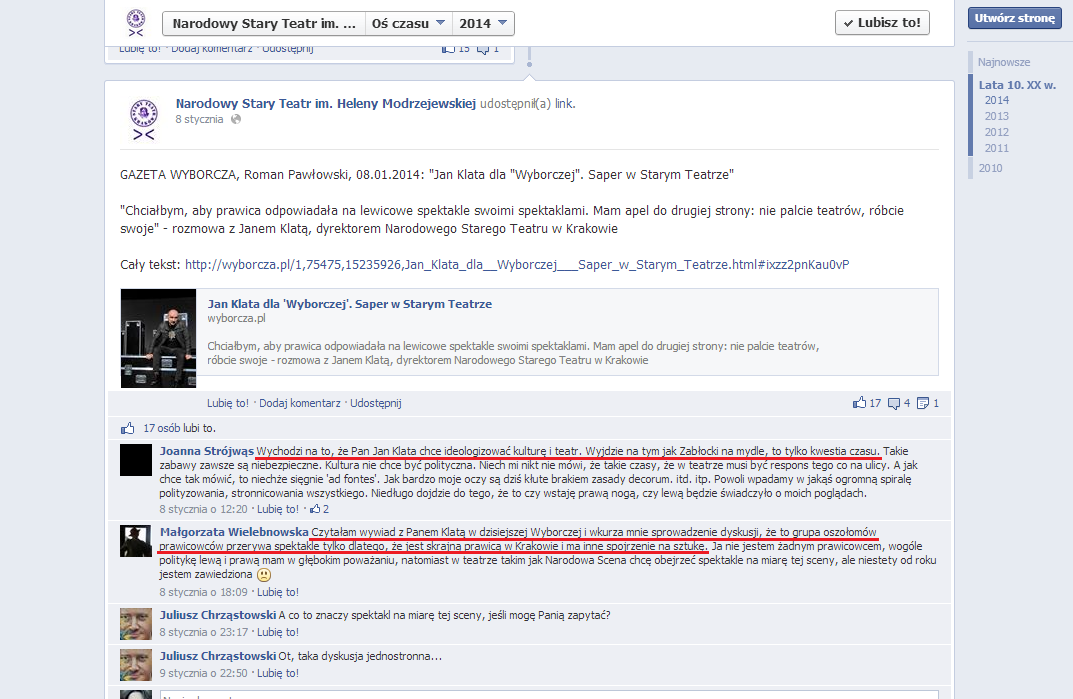1073x699 pixels.
Task: Click the Utwórz stronę button
Action: (1014, 18)
